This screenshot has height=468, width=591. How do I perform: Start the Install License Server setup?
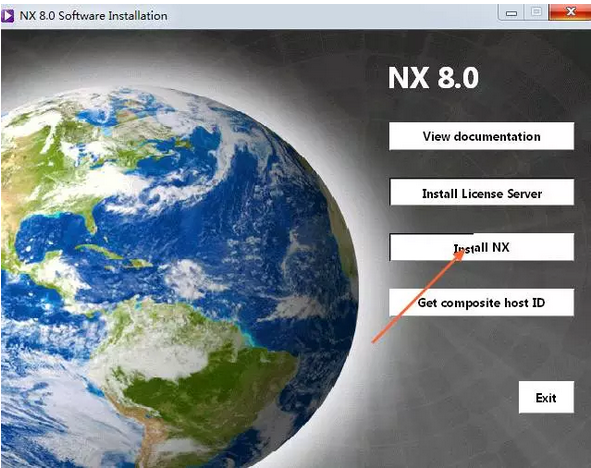[481, 192]
